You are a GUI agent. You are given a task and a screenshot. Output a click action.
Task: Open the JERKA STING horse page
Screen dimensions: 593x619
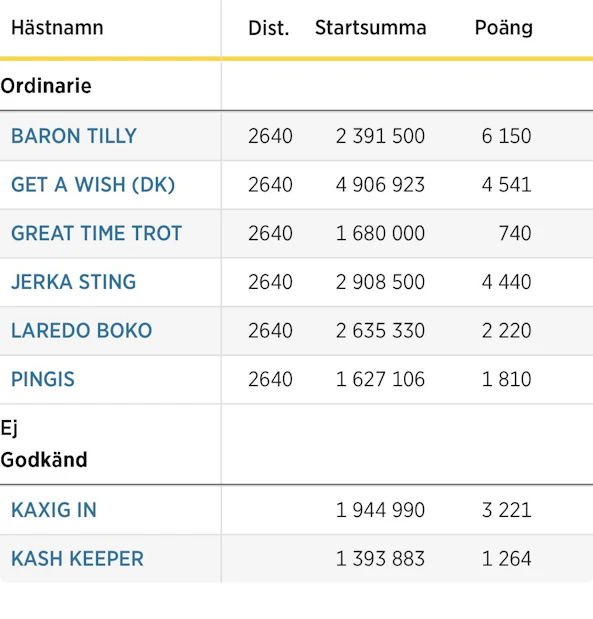(x=73, y=282)
